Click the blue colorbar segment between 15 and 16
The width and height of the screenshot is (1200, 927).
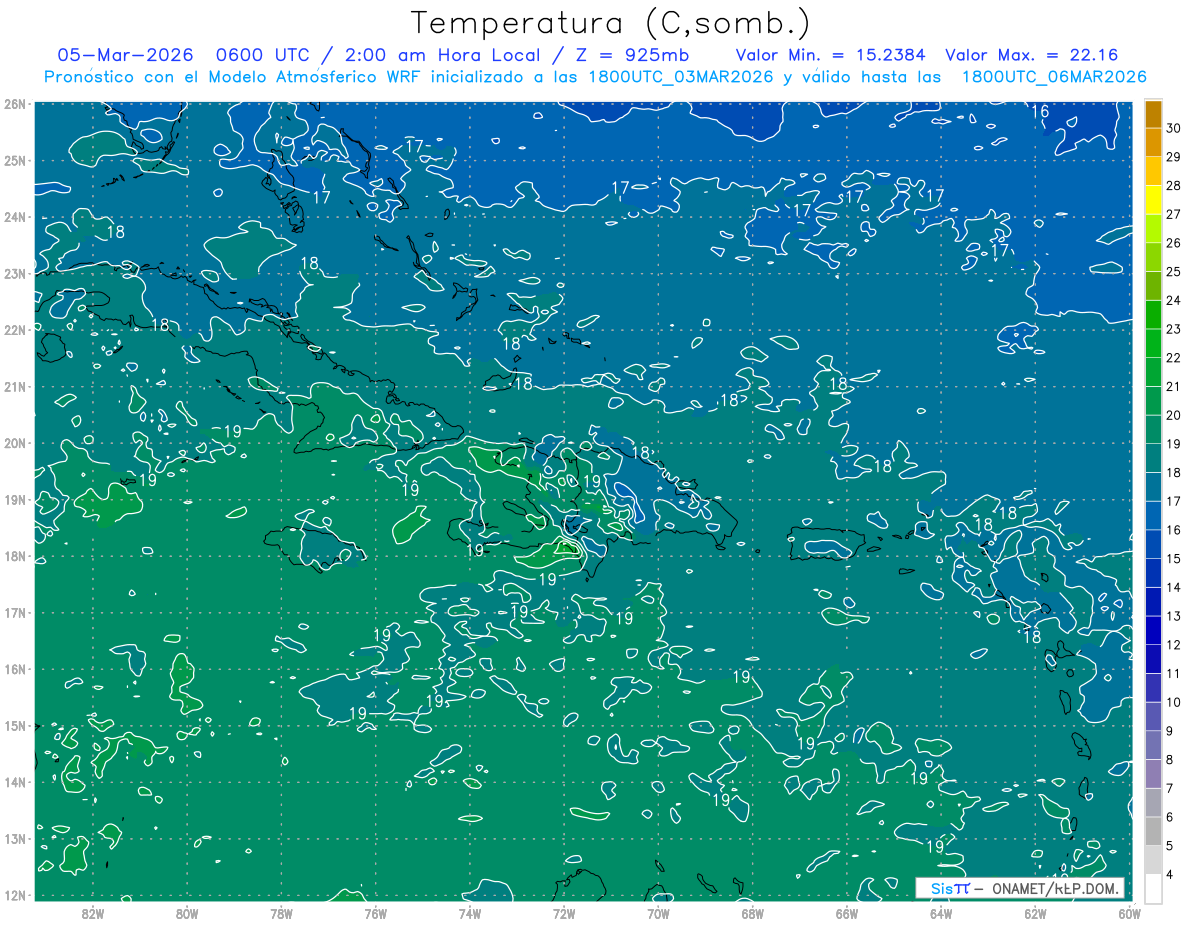tap(1153, 544)
